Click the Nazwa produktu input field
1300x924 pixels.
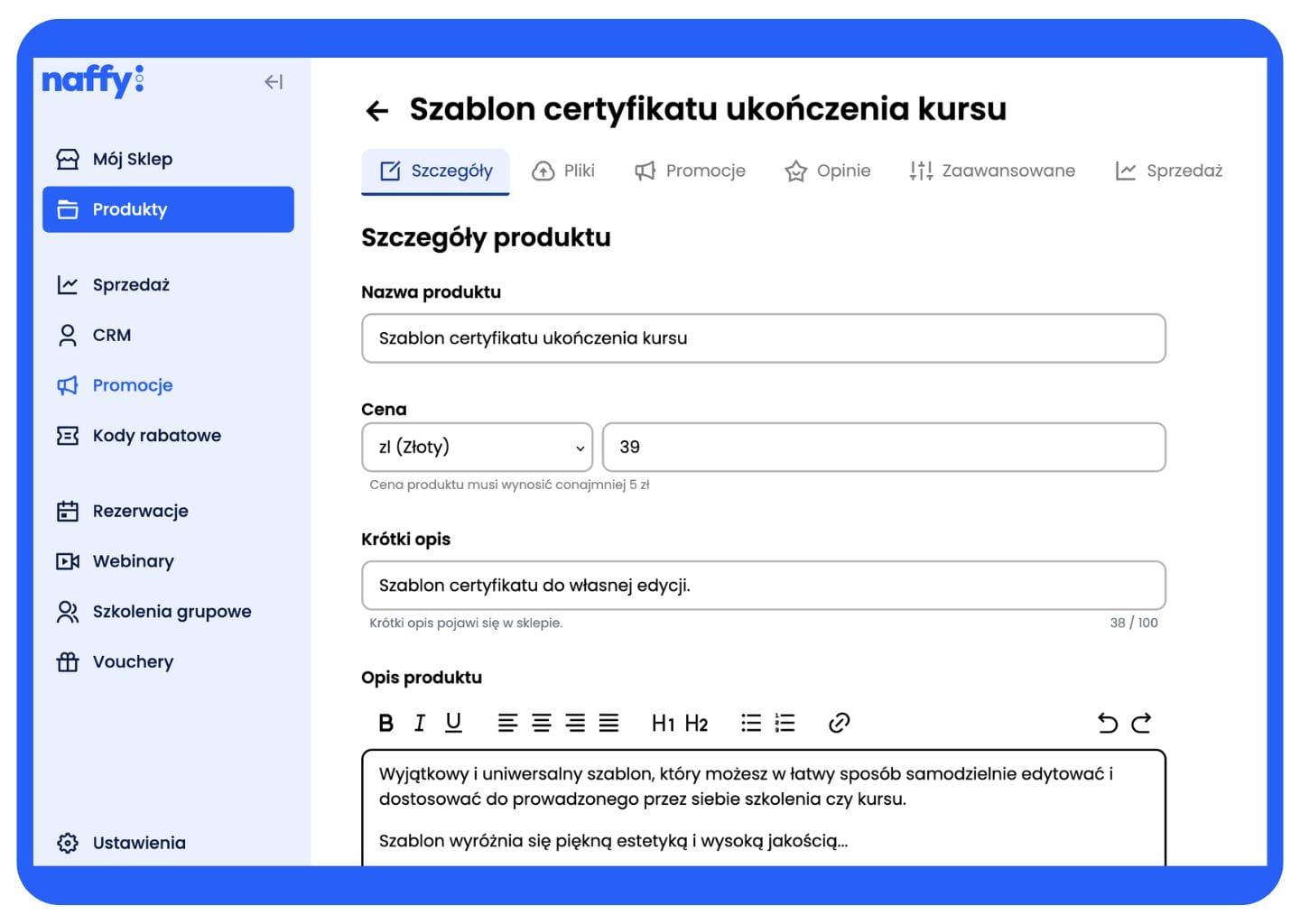pos(764,338)
